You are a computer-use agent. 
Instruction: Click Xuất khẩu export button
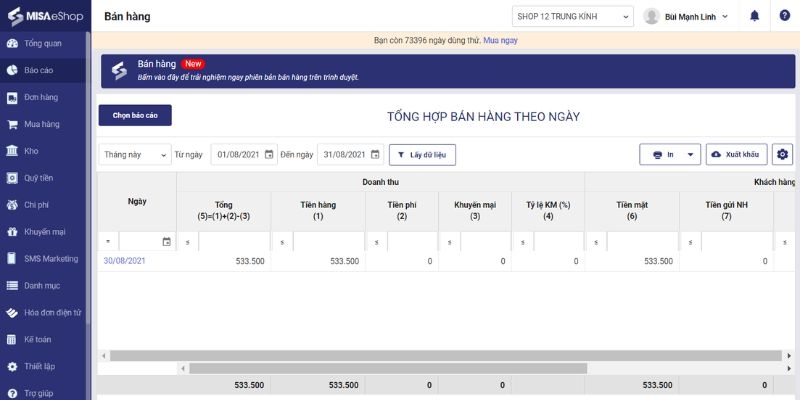[x=737, y=155]
